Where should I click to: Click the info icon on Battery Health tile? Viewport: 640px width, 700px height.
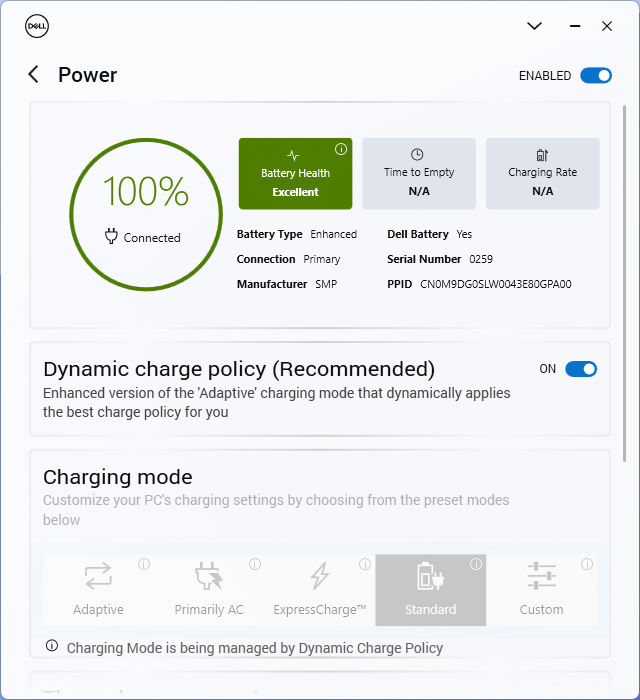[x=341, y=149]
